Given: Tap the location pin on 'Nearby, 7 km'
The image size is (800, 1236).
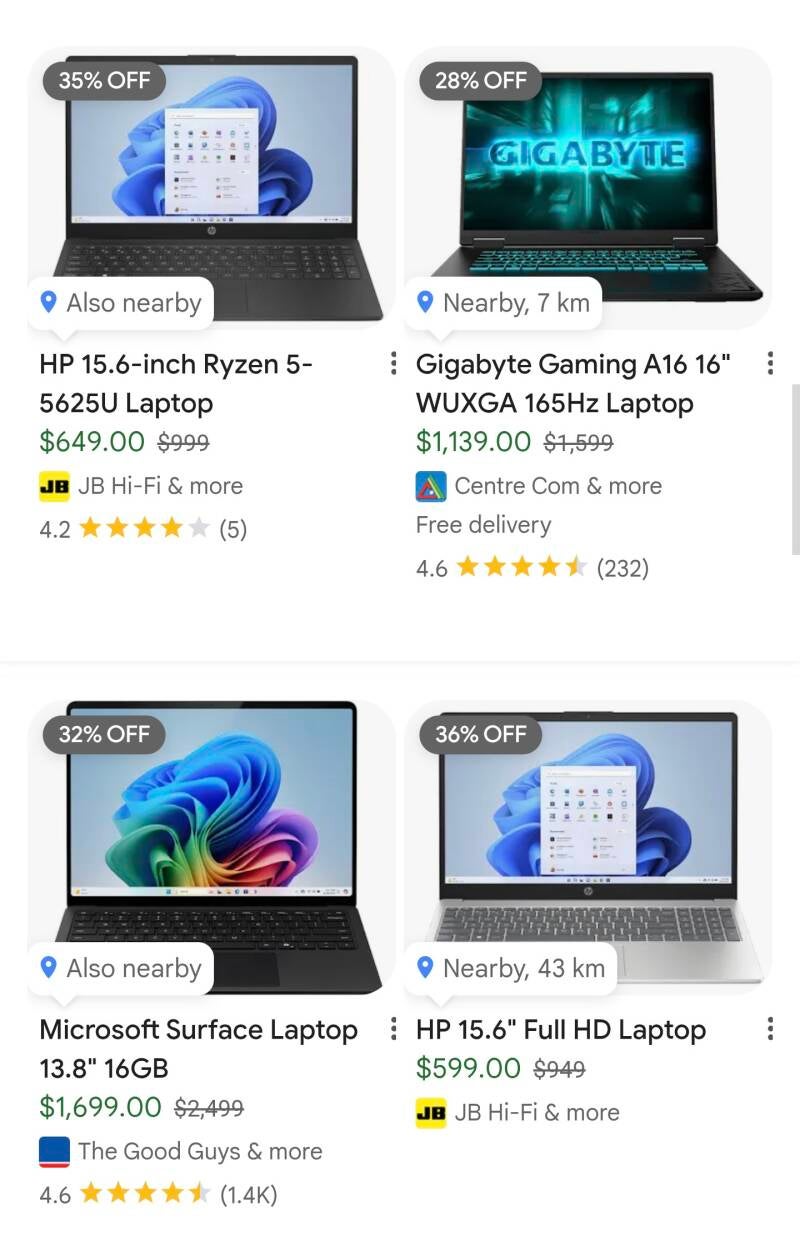Looking at the screenshot, I should (425, 302).
